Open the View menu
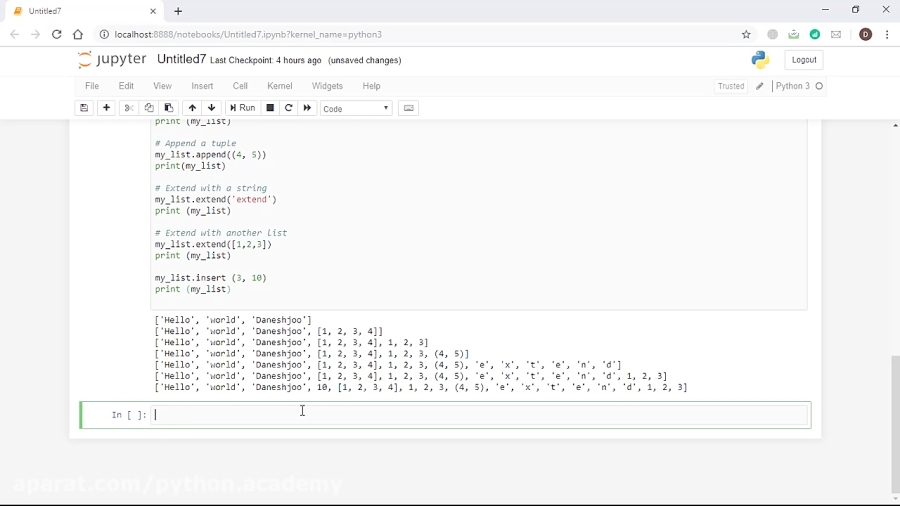The height and width of the screenshot is (506, 900). 162,86
